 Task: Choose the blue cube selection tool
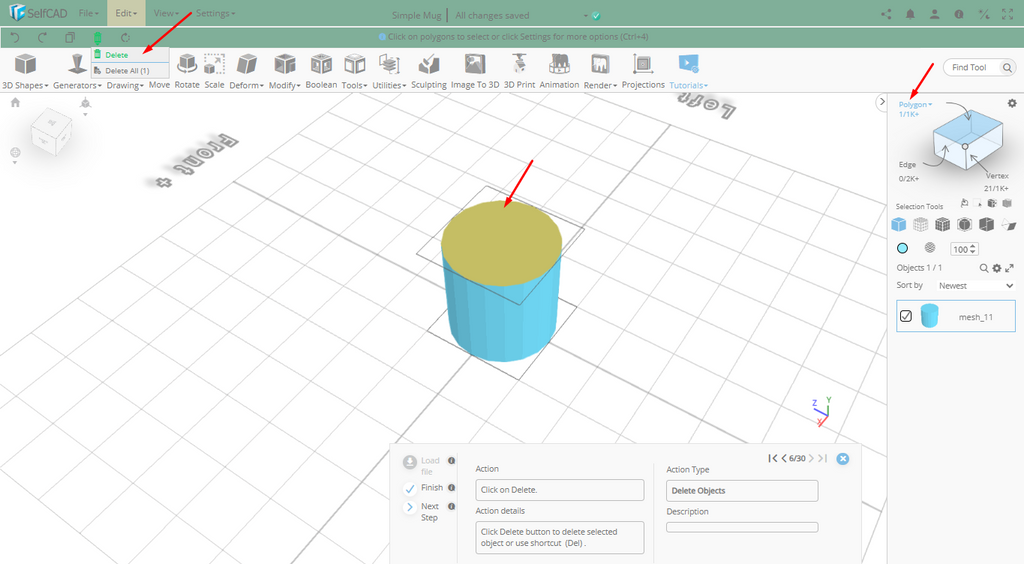[899, 225]
